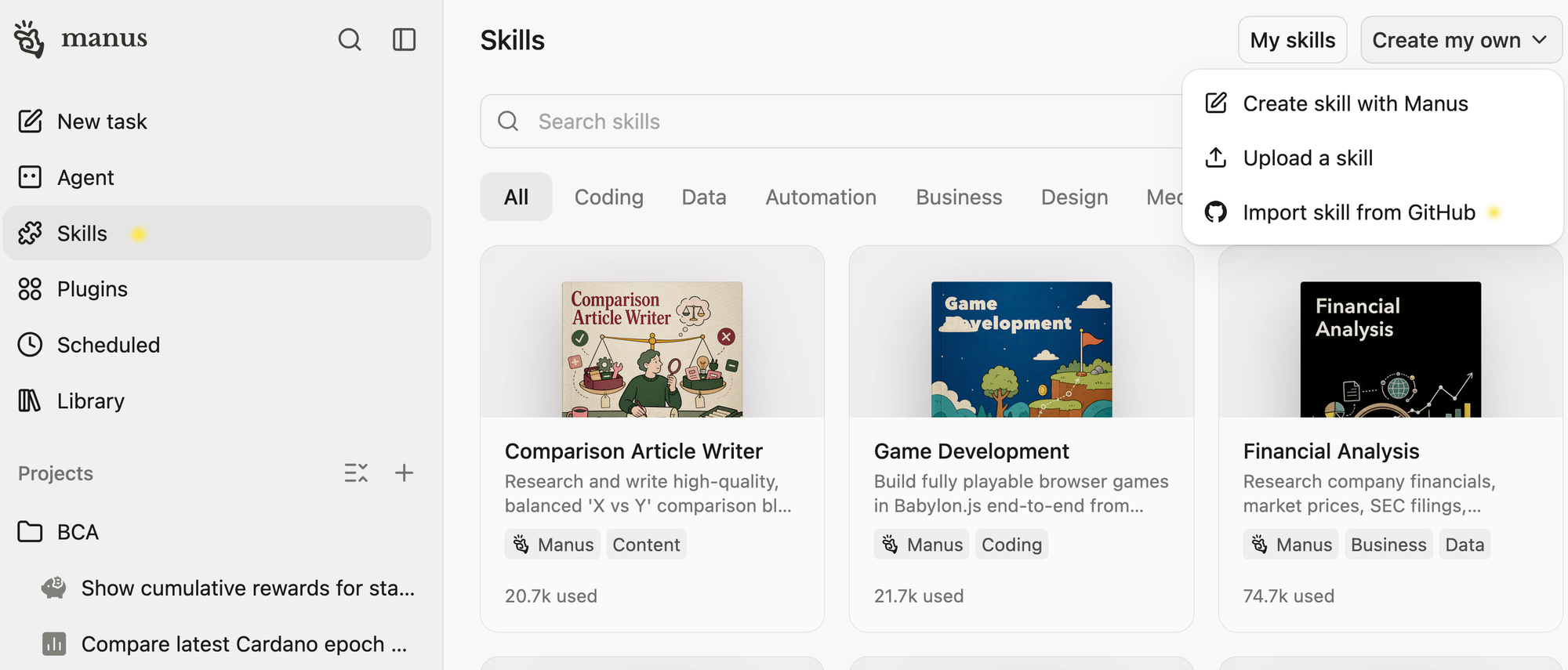This screenshot has width=1568, height=670.
Task: Select the Data category tab
Action: [x=704, y=197]
